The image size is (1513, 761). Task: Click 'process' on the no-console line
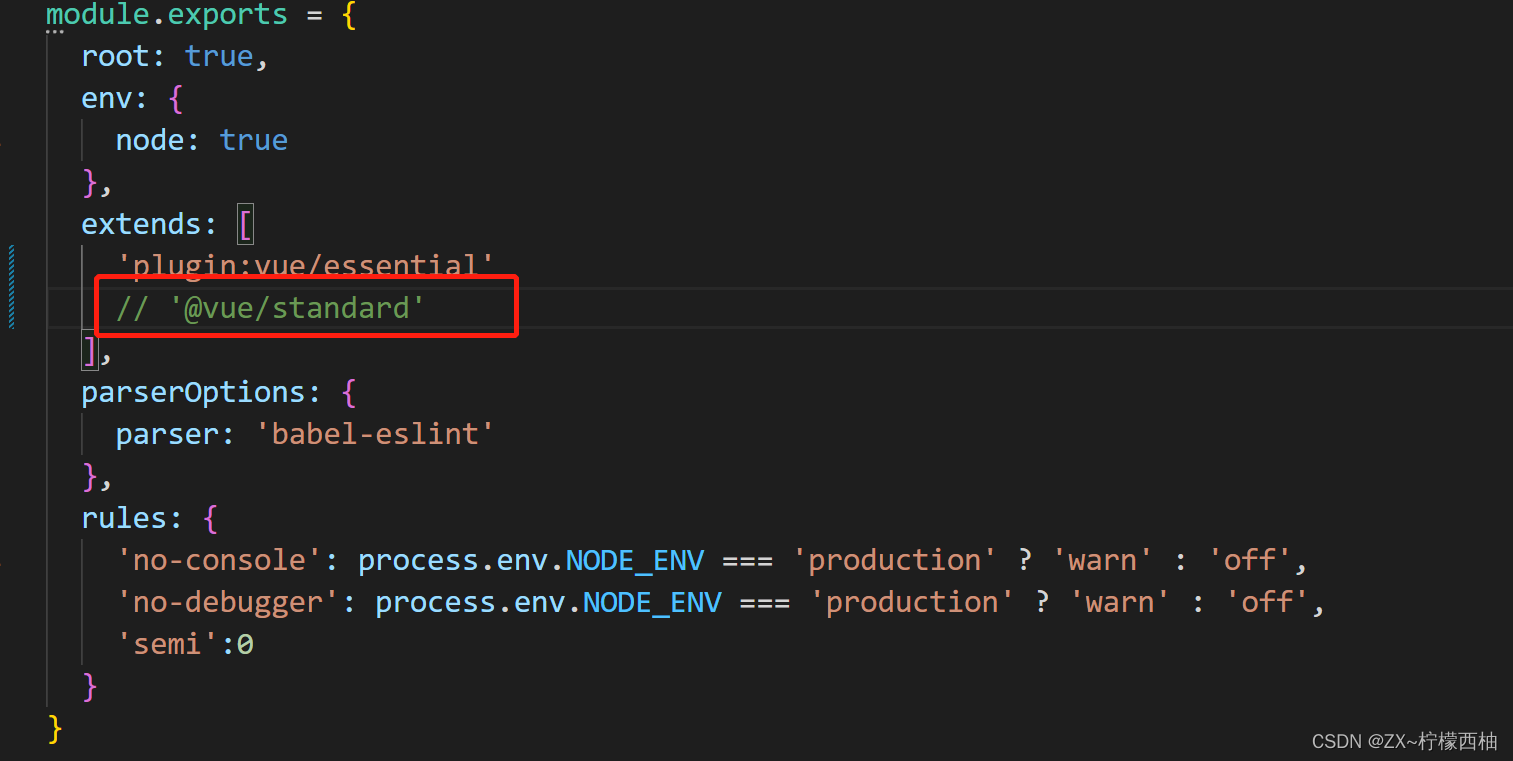tap(418, 560)
